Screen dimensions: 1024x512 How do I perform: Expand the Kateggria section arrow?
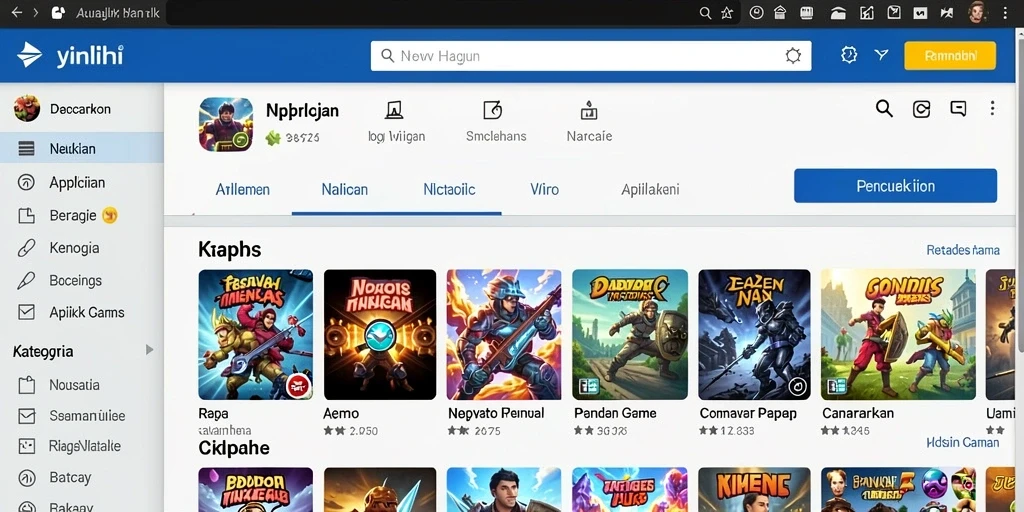149,350
